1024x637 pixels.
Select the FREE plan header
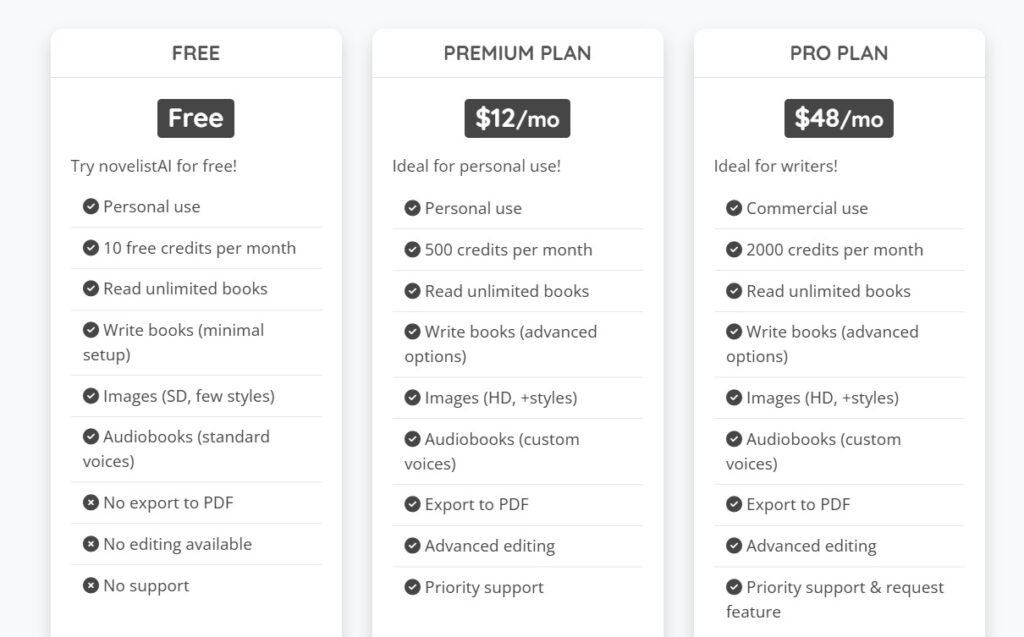point(196,53)
